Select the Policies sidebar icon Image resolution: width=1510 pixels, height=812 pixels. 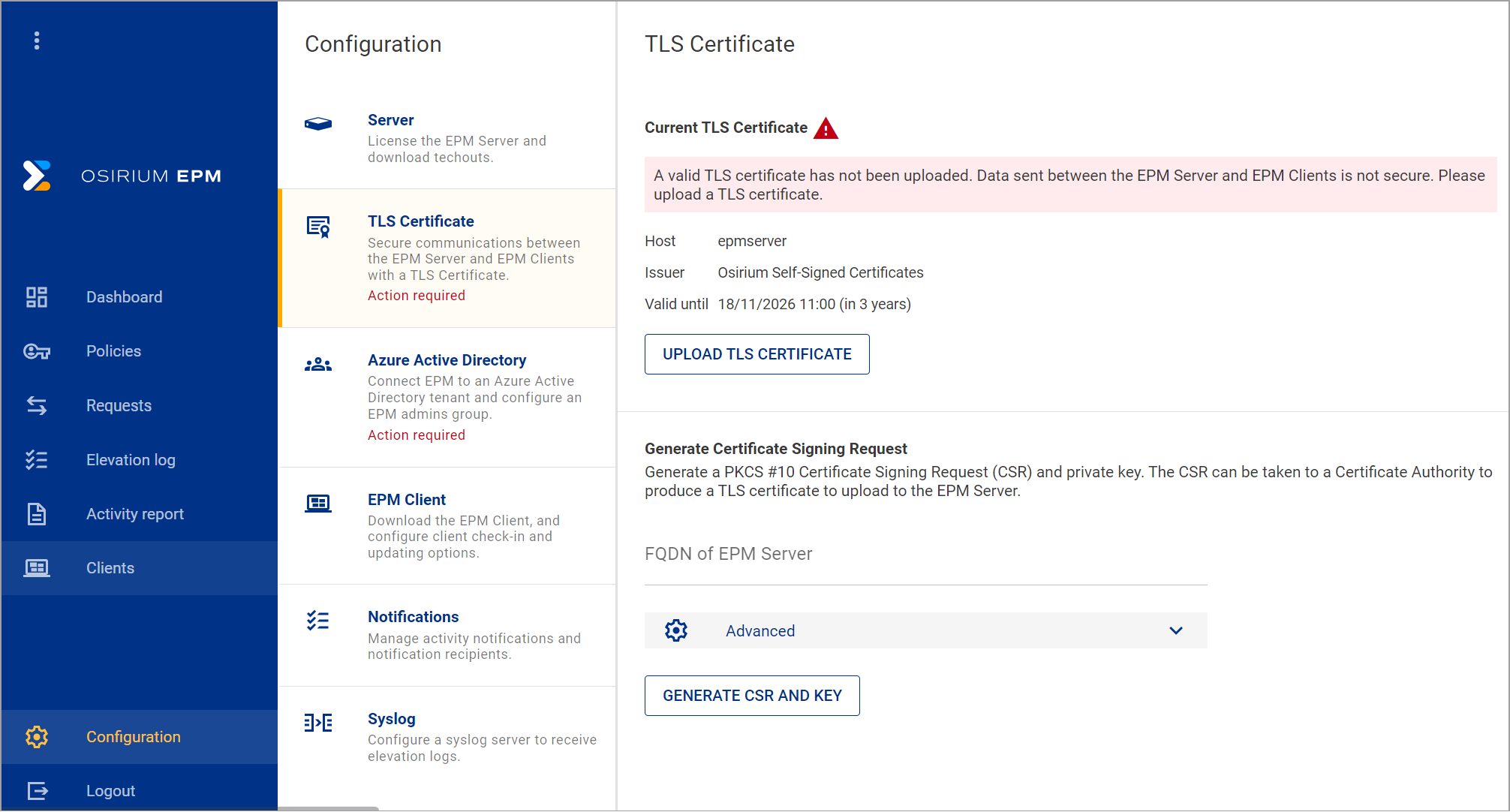point(37,351)
